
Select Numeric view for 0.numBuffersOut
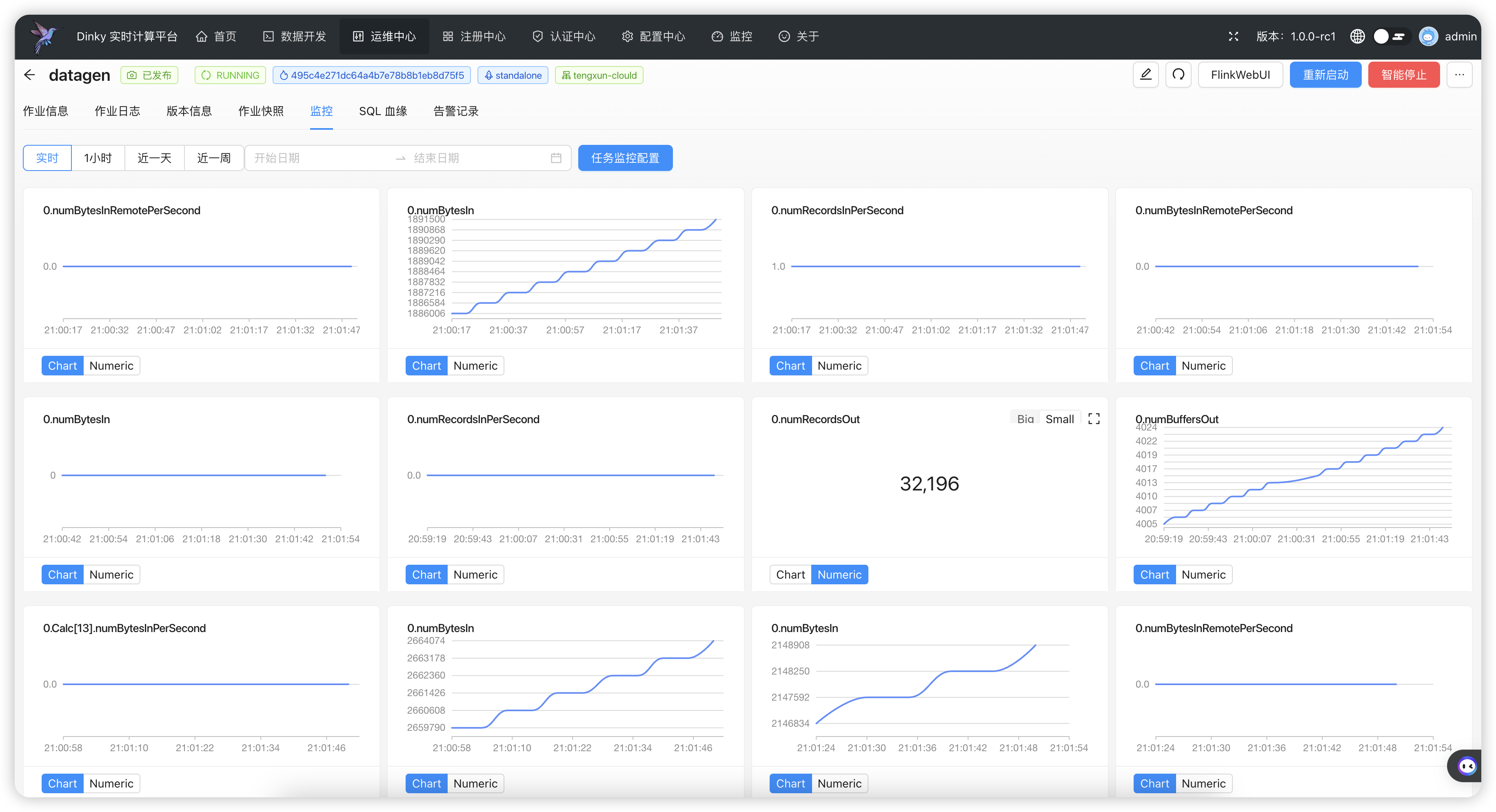coord(1204,574)
